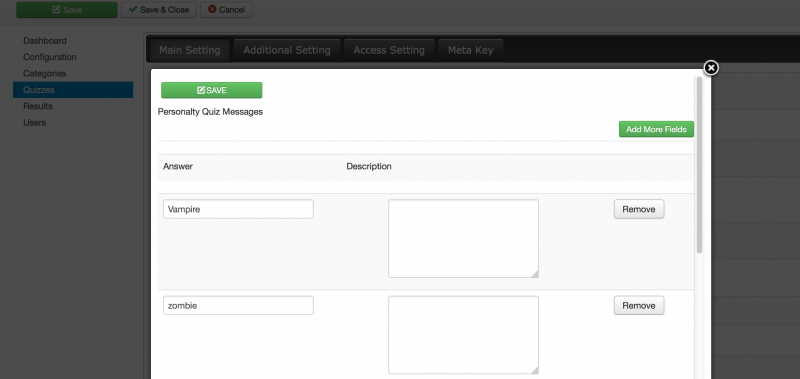Image resolution: width=800 pixels, height=379 pixels.
Task: Open Dashboard in the sidebar
Action: [x=45, y=41]
